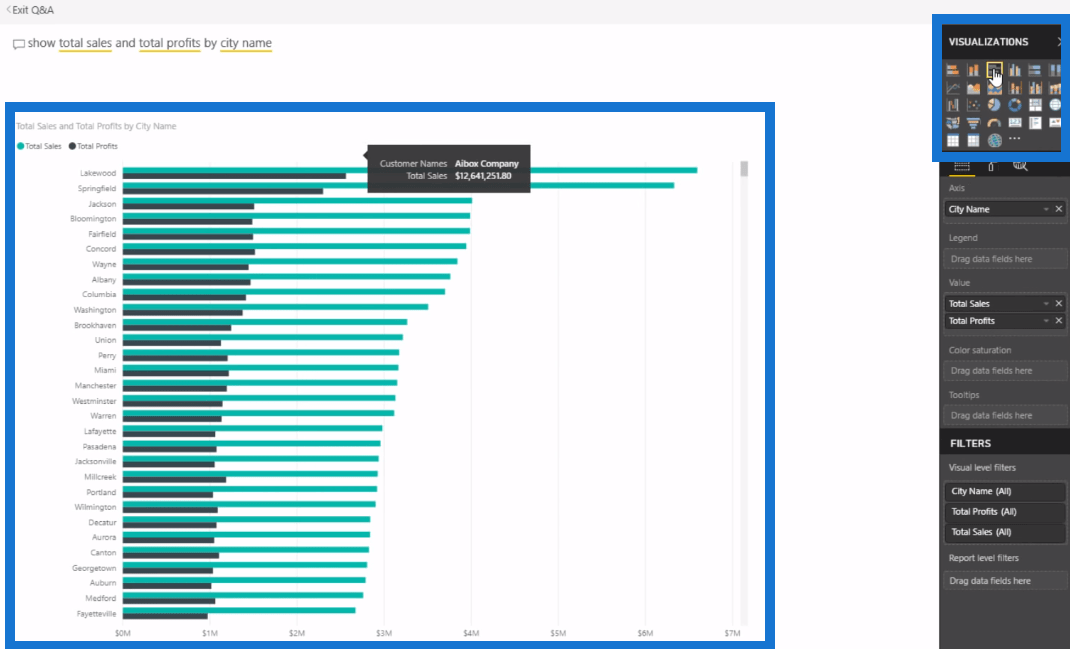The width and height of the screenshot is (1070, 649).
Task: Click the Total Sales legend marker
Action: [20, 146]
